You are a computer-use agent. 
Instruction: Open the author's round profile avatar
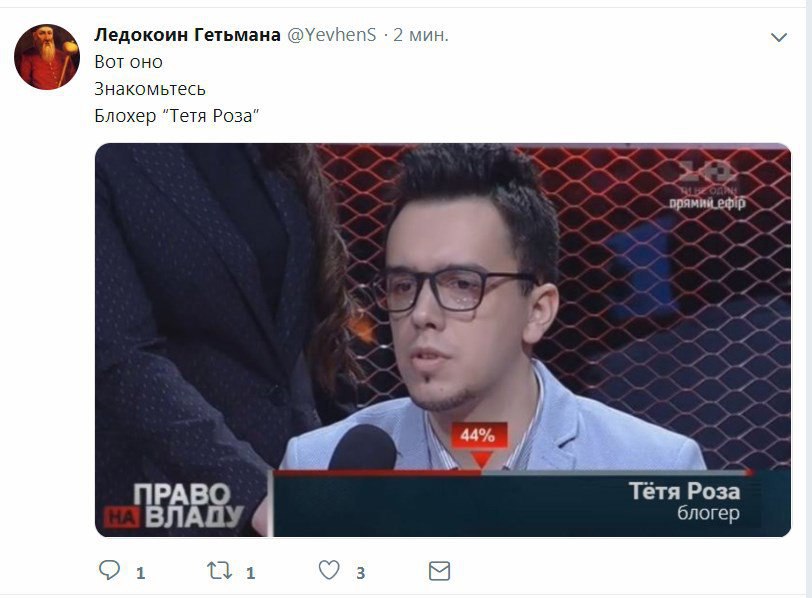tap(47, 57)
